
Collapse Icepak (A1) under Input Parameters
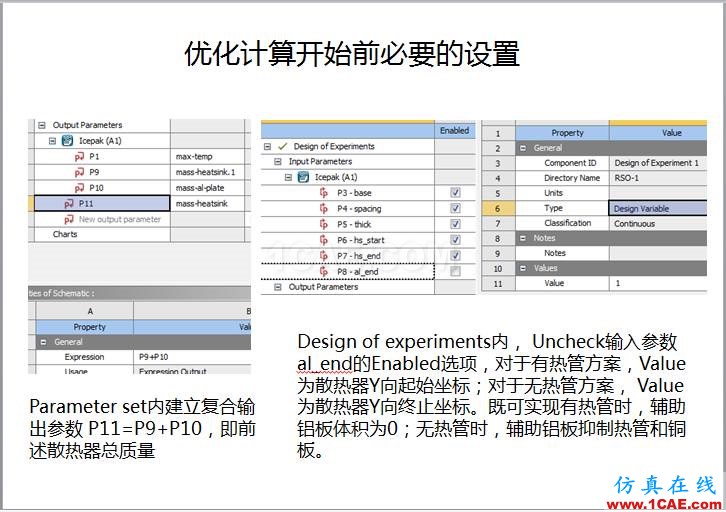click(288, 177)
